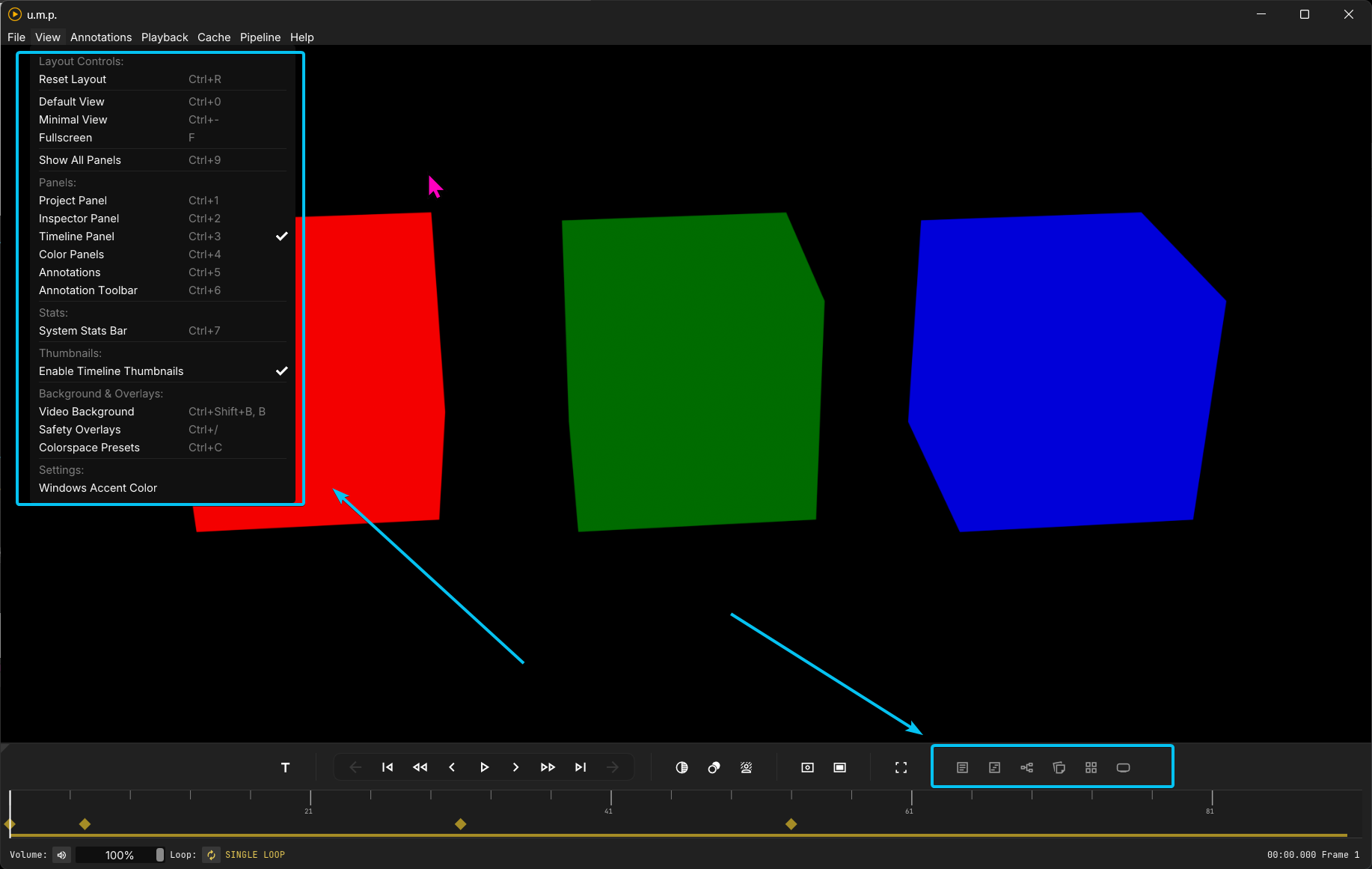The height and width of the screenshot is (869, 1372).
Task: Click the text T tool icon
Action: pyautogui.click(x=285, y=767)
